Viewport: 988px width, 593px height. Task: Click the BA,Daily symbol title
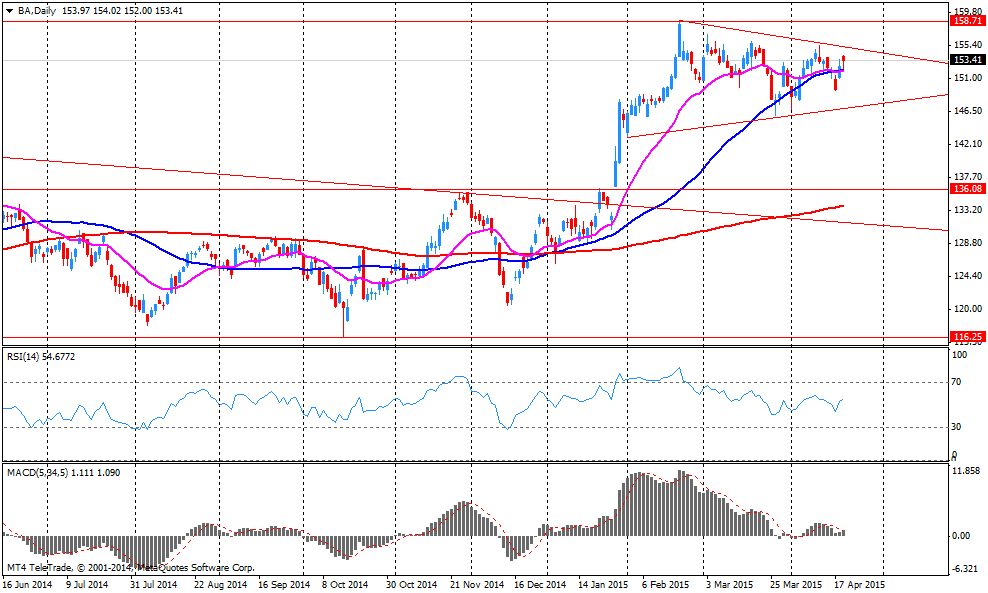click(36, 11)
